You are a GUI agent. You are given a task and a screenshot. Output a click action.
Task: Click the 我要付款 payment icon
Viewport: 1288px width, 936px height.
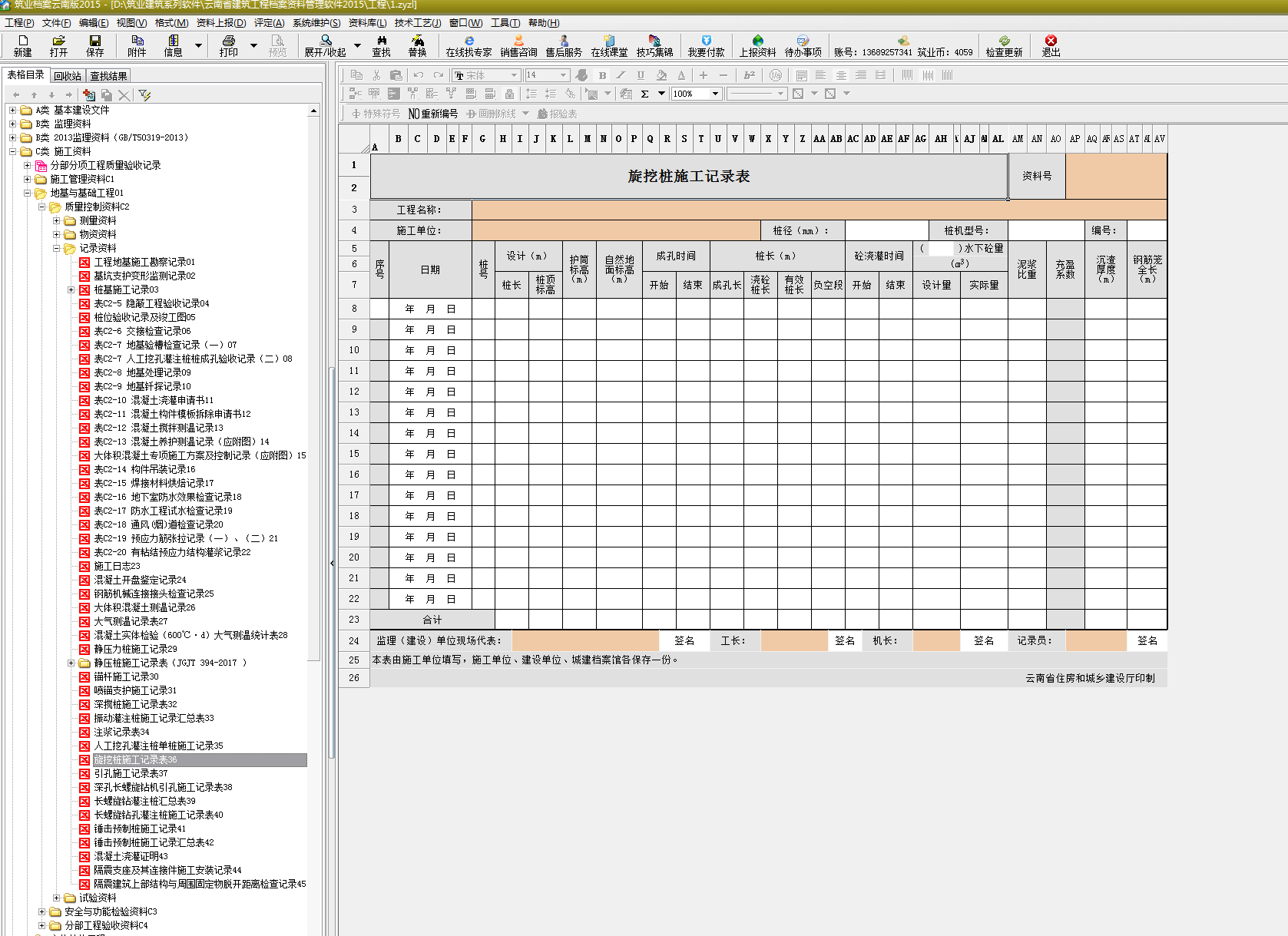pos(706,45)
